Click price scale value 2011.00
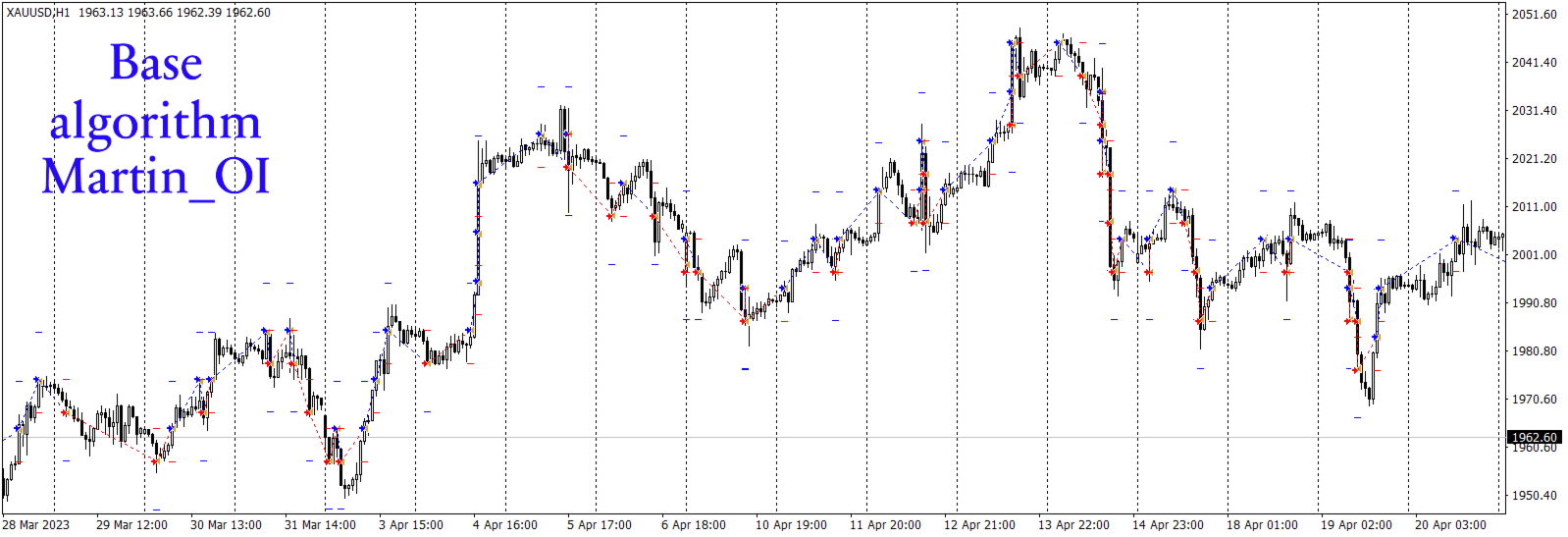 pyautogui.click(x=1534, y=207)
